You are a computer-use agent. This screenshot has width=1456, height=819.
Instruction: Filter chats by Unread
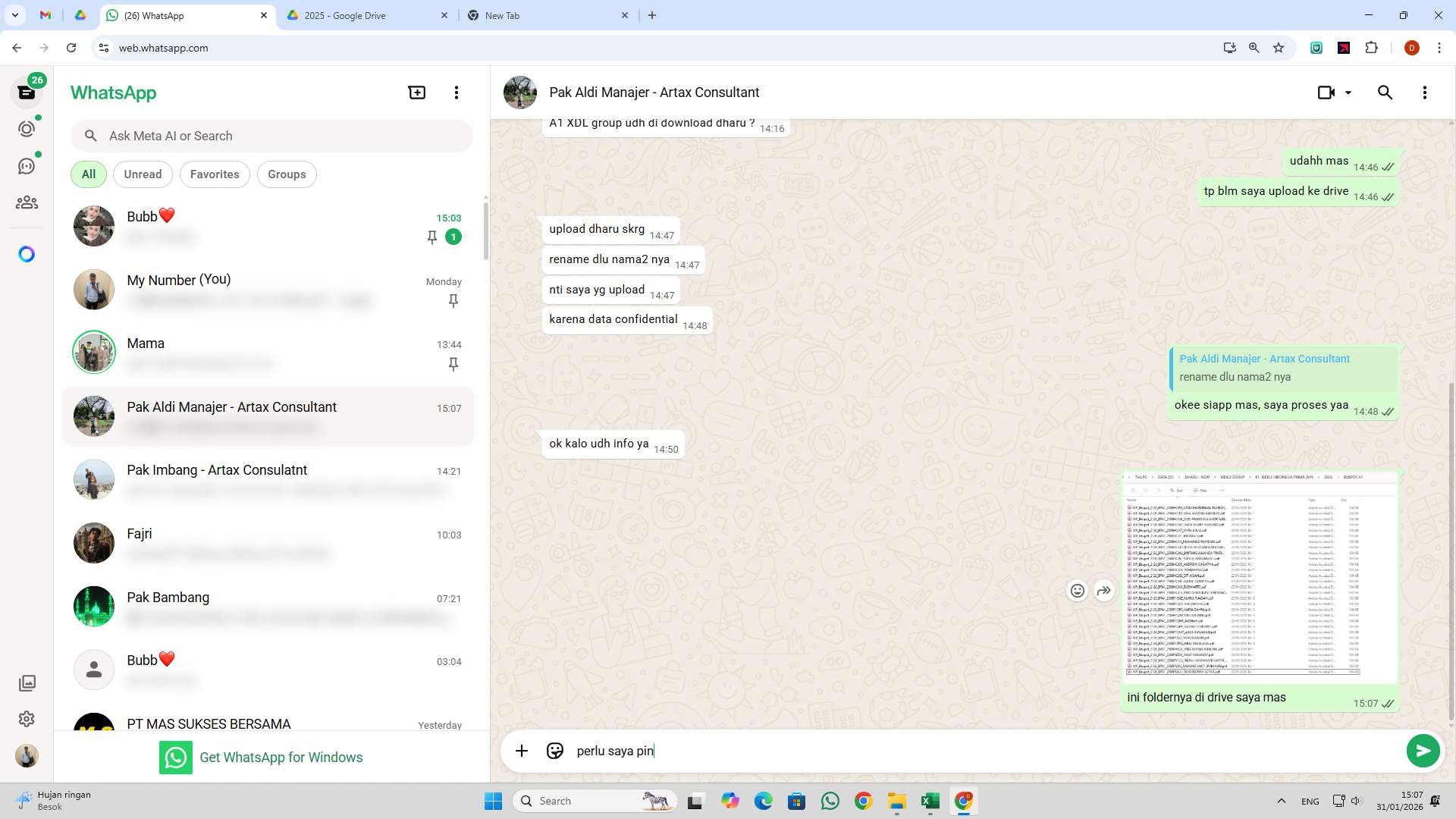(143, 174)
